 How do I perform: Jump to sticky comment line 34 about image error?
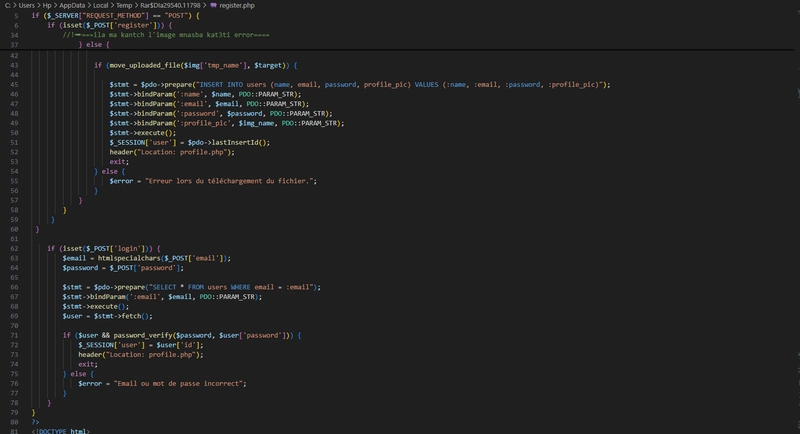(166, 35)
